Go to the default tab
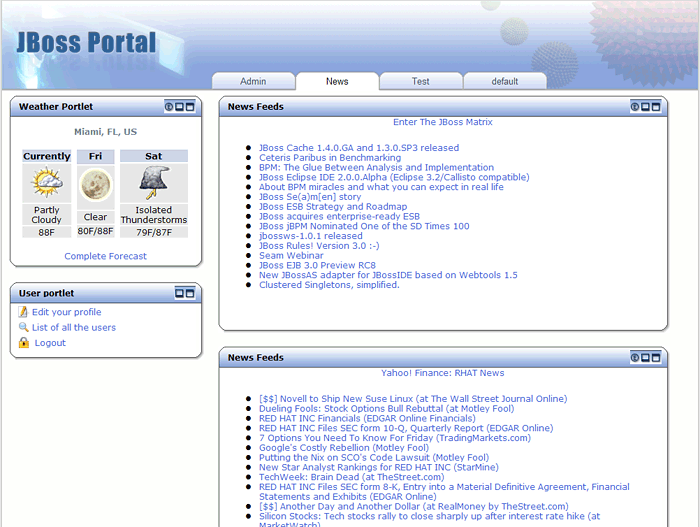Image resolution: width=700 pixels, height=527 pixels. point(505,81)
